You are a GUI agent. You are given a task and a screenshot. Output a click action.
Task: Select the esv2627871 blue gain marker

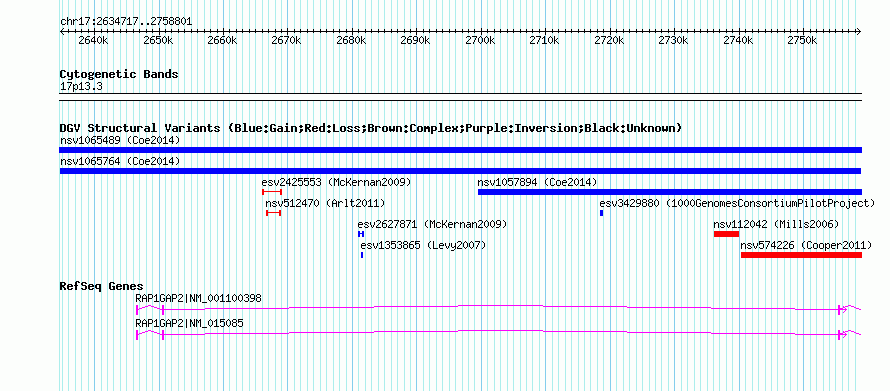click(x=361, y=234)
